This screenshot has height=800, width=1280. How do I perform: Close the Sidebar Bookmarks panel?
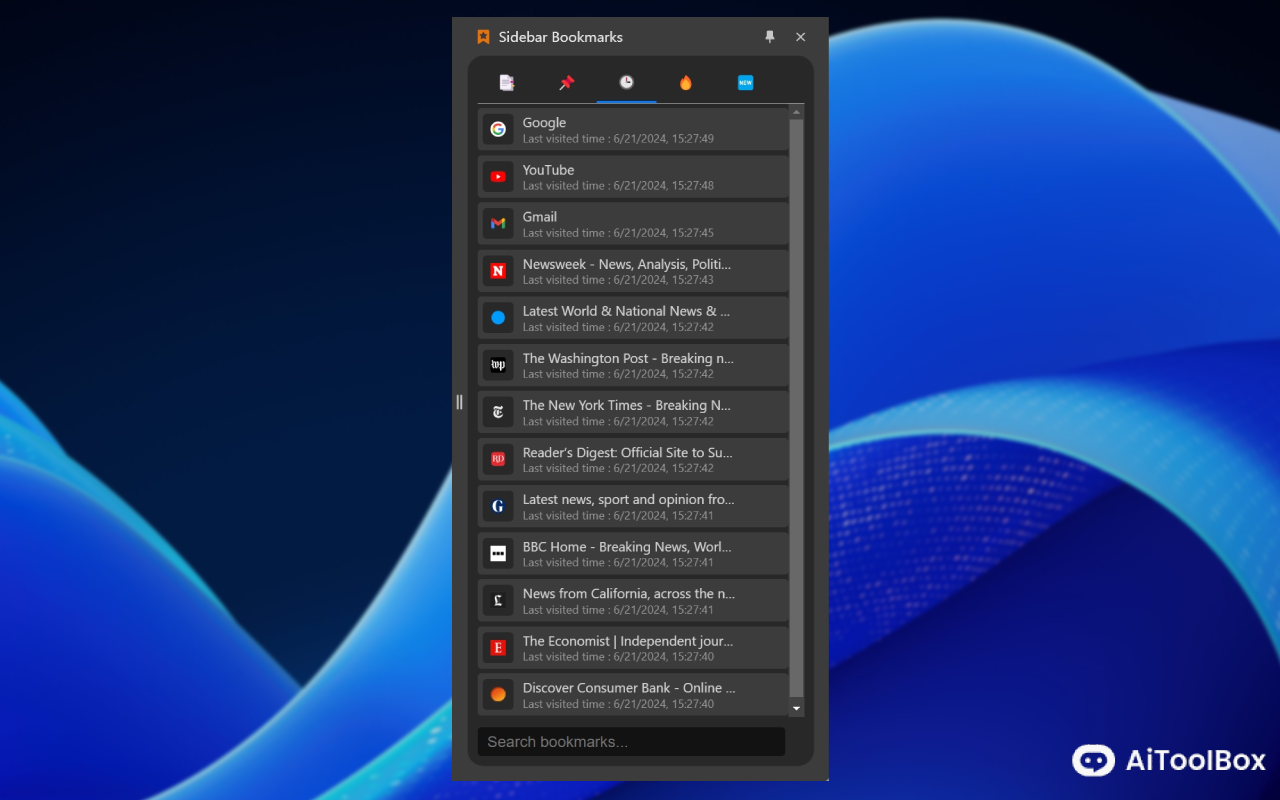click(800, 37)
